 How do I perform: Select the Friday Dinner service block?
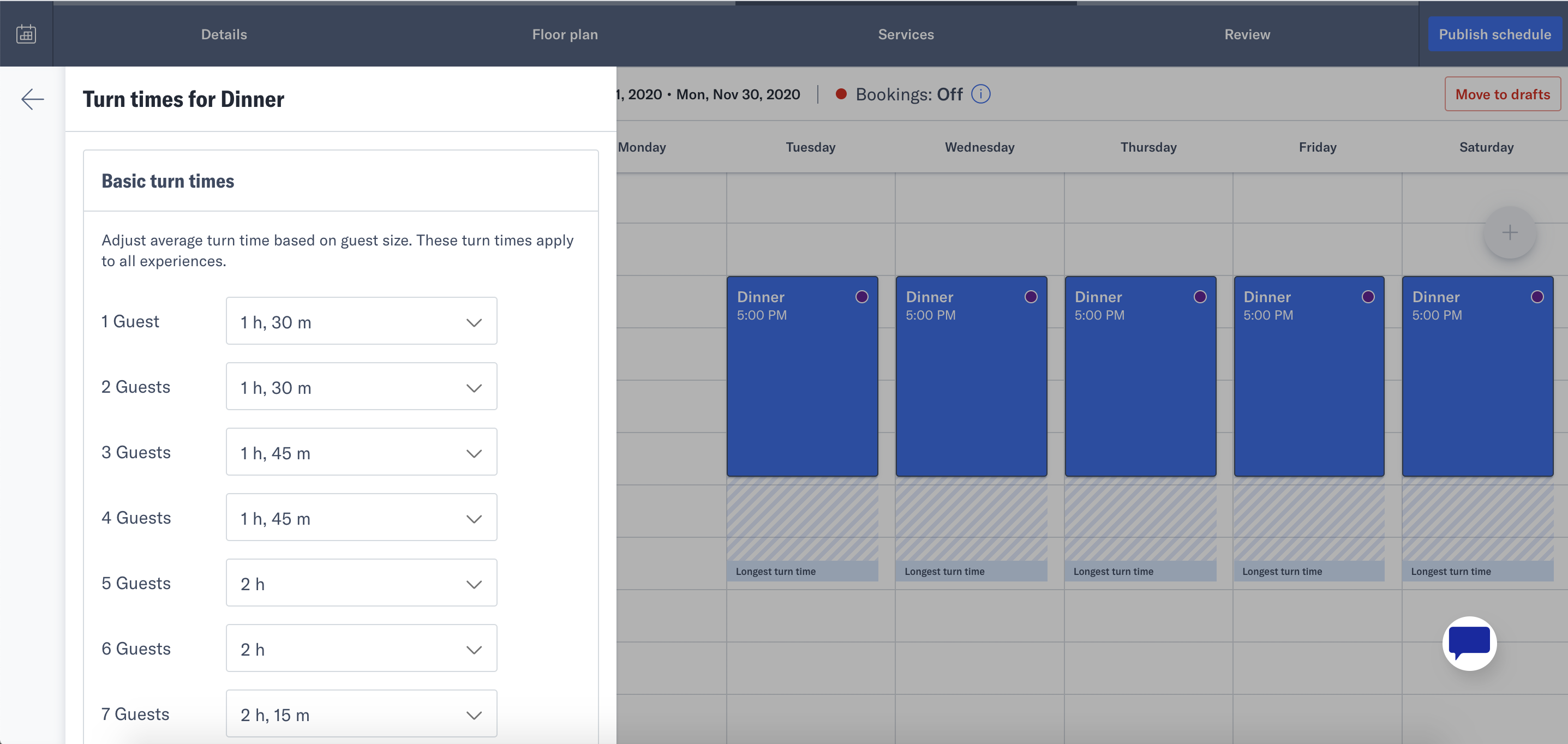pos(1309,376)
